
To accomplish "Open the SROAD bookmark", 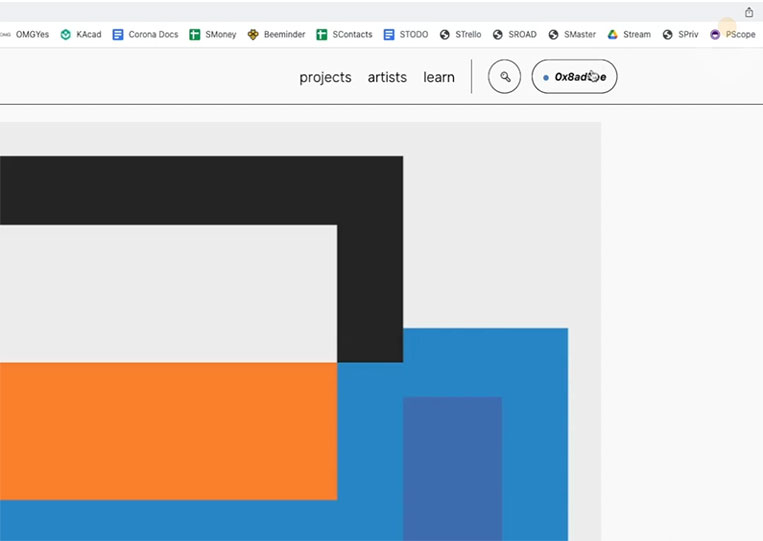I will (x=514, y=35).
